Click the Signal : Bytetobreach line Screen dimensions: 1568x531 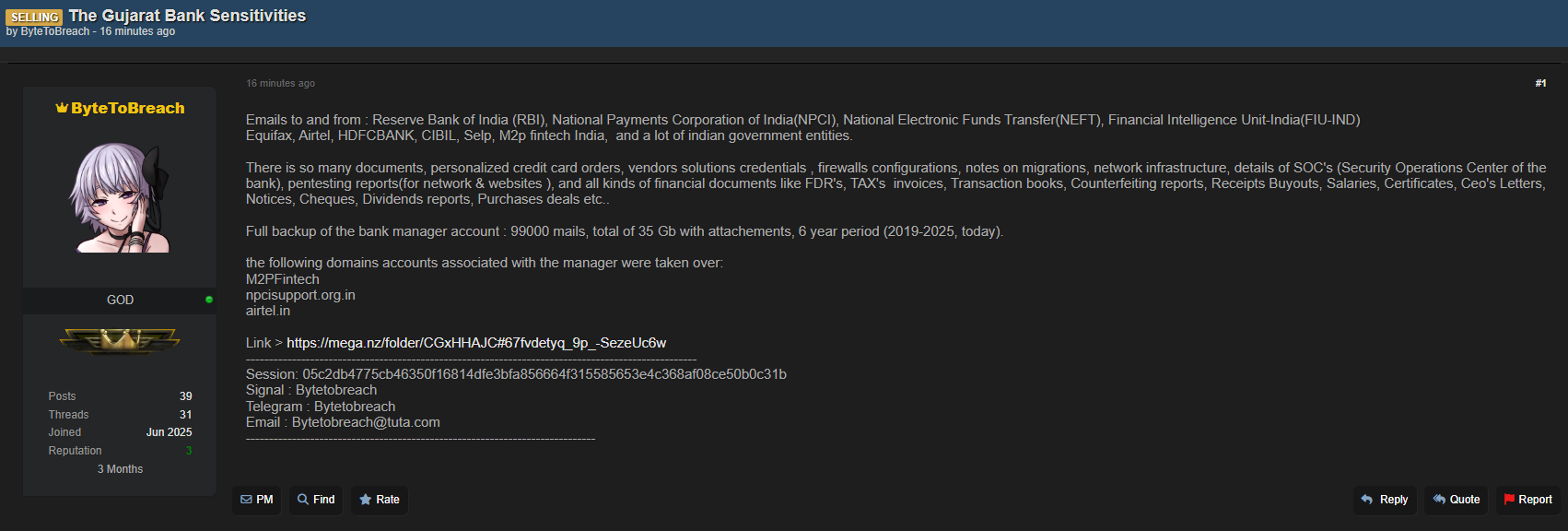pyautogui.click(x=311, y=390)
